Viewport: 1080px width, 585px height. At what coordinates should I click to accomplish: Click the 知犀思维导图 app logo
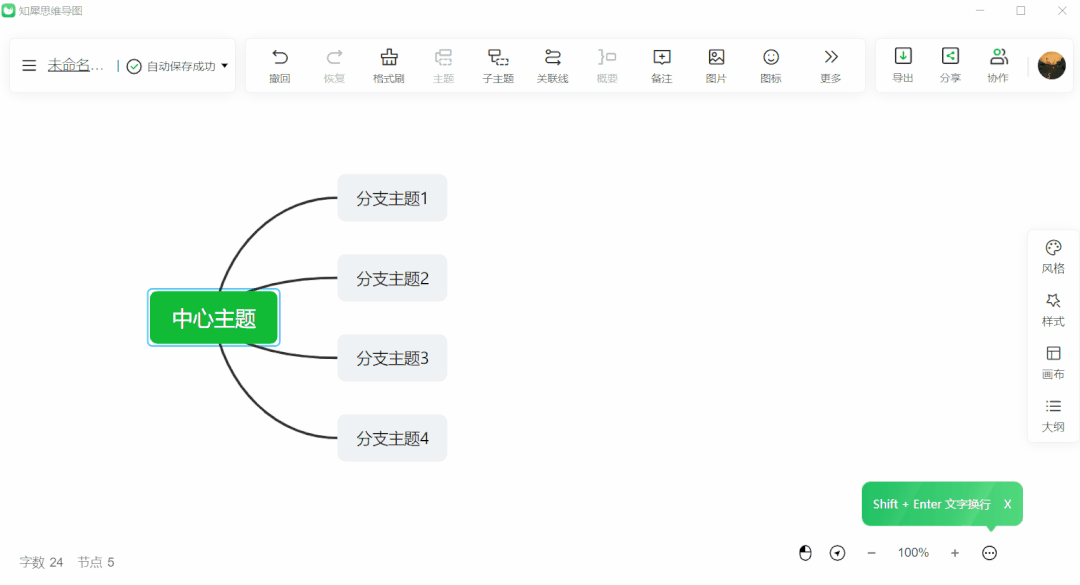(8, 10)
